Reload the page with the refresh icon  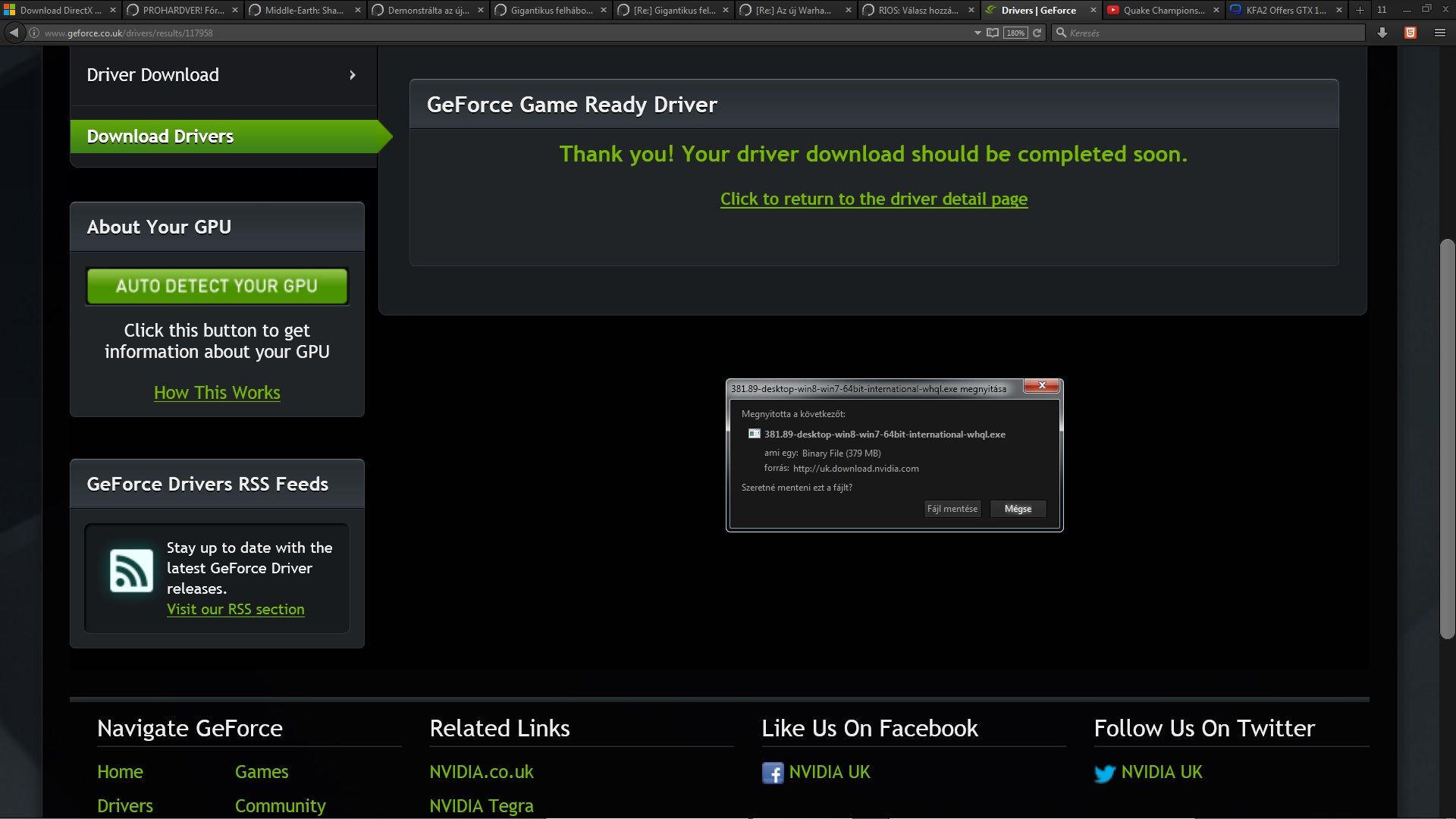coord(1037,33)
